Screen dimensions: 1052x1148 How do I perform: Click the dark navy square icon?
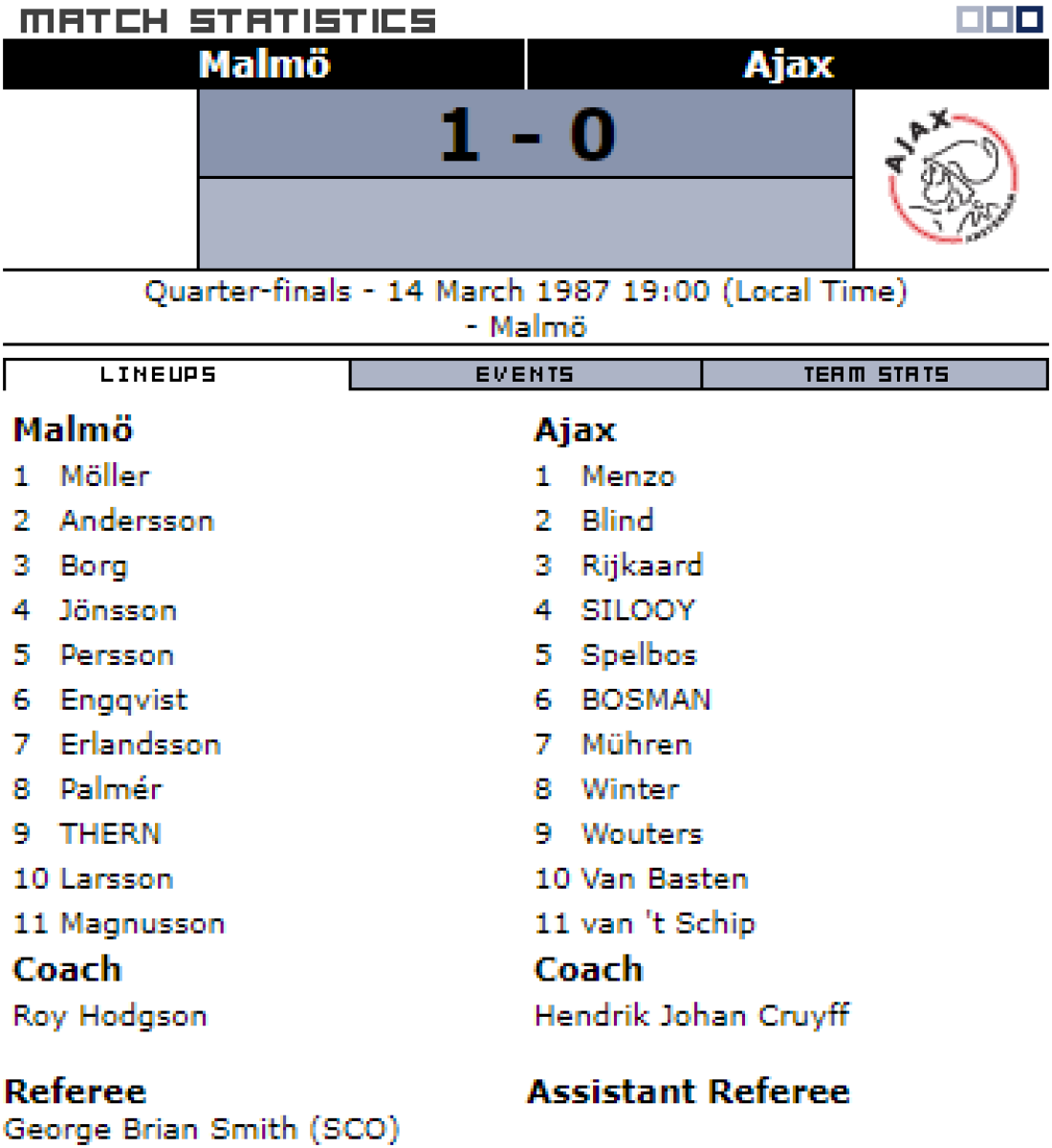pos(1029,19)
